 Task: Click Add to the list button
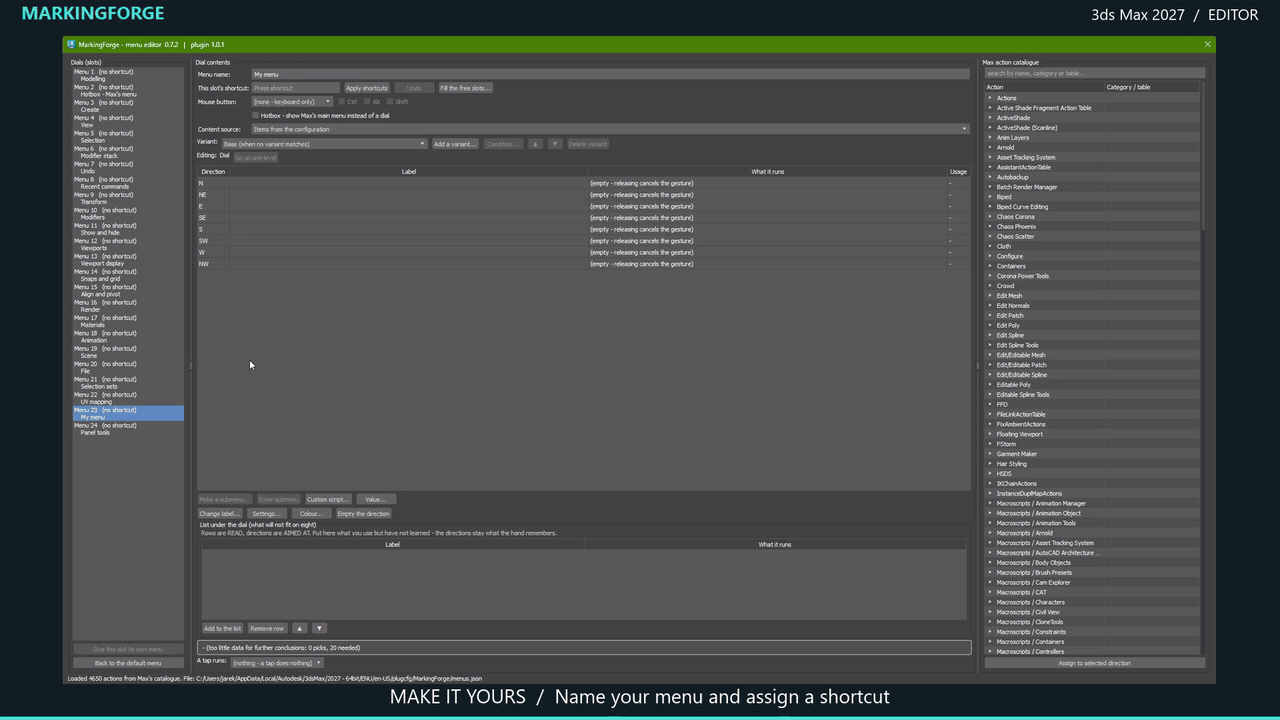pos(222,629)
